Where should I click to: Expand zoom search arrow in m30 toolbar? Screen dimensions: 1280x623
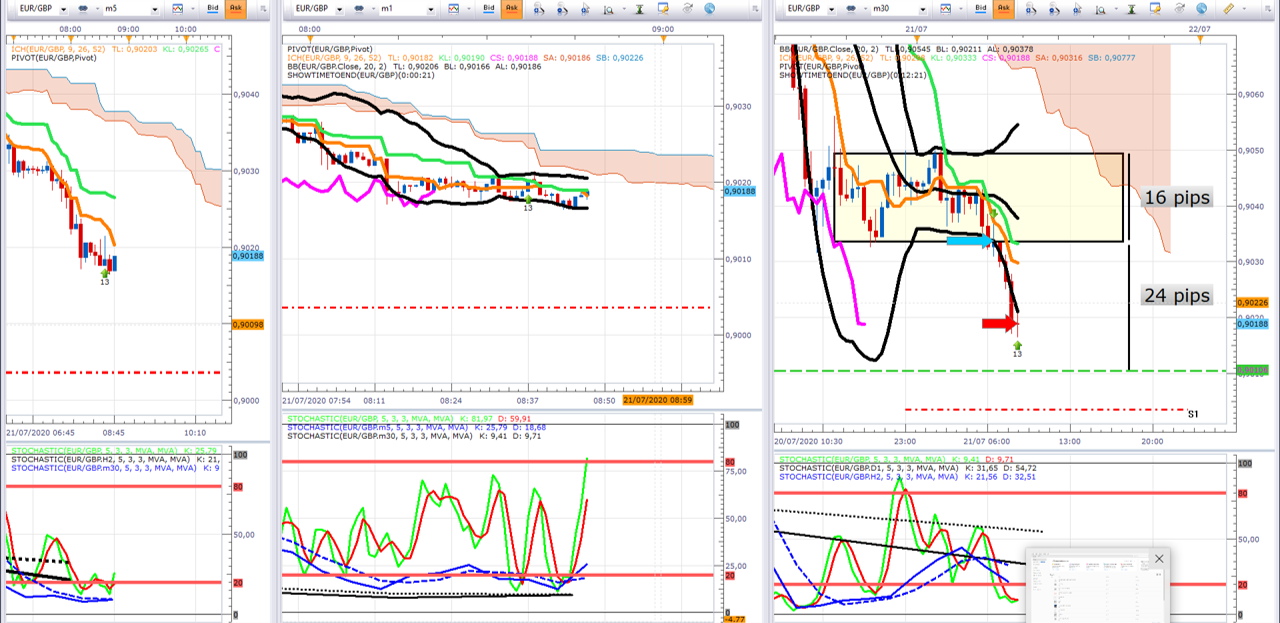[x=1116, y=8]
